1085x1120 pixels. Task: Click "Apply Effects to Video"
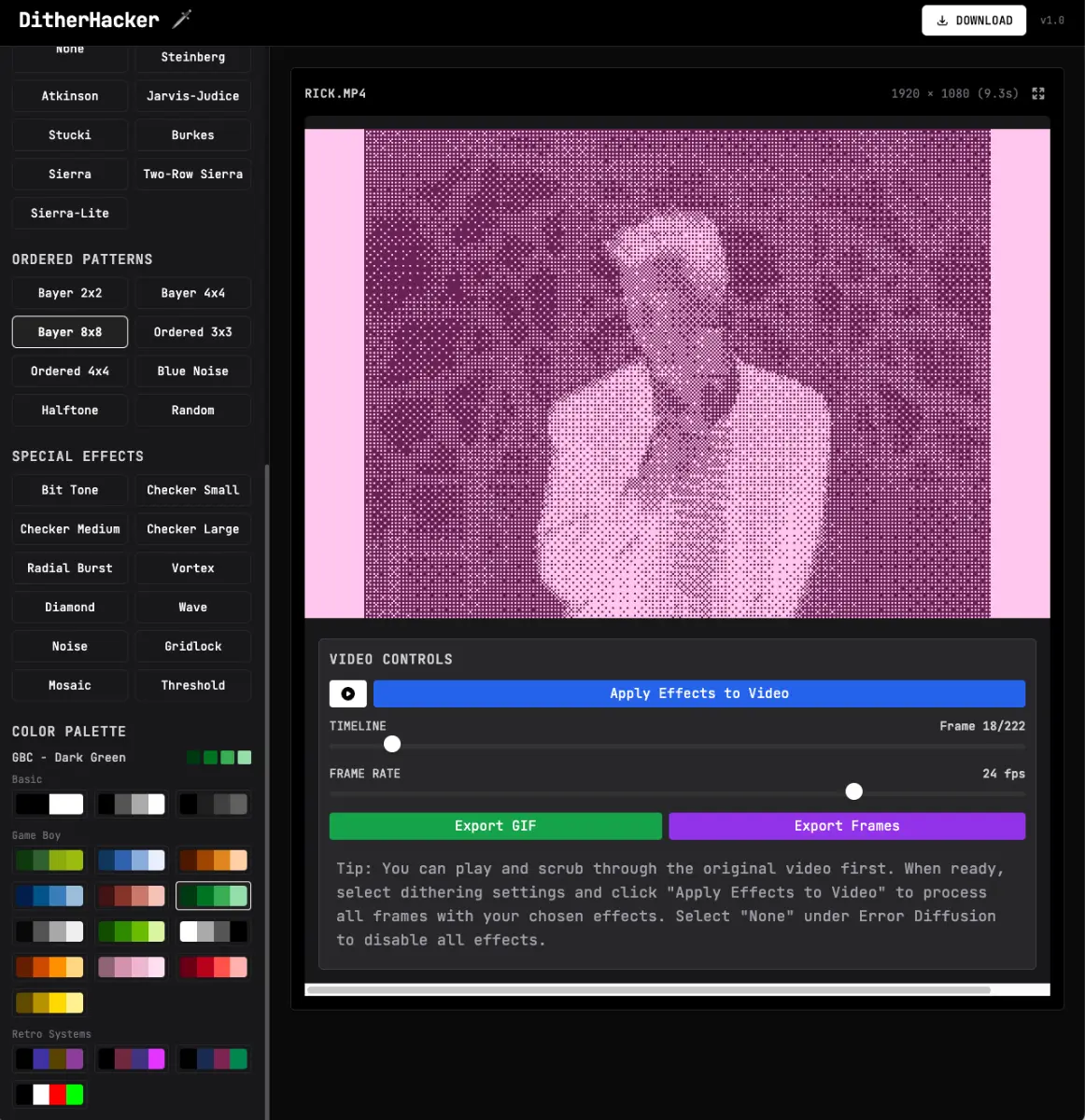coord(698,693)
